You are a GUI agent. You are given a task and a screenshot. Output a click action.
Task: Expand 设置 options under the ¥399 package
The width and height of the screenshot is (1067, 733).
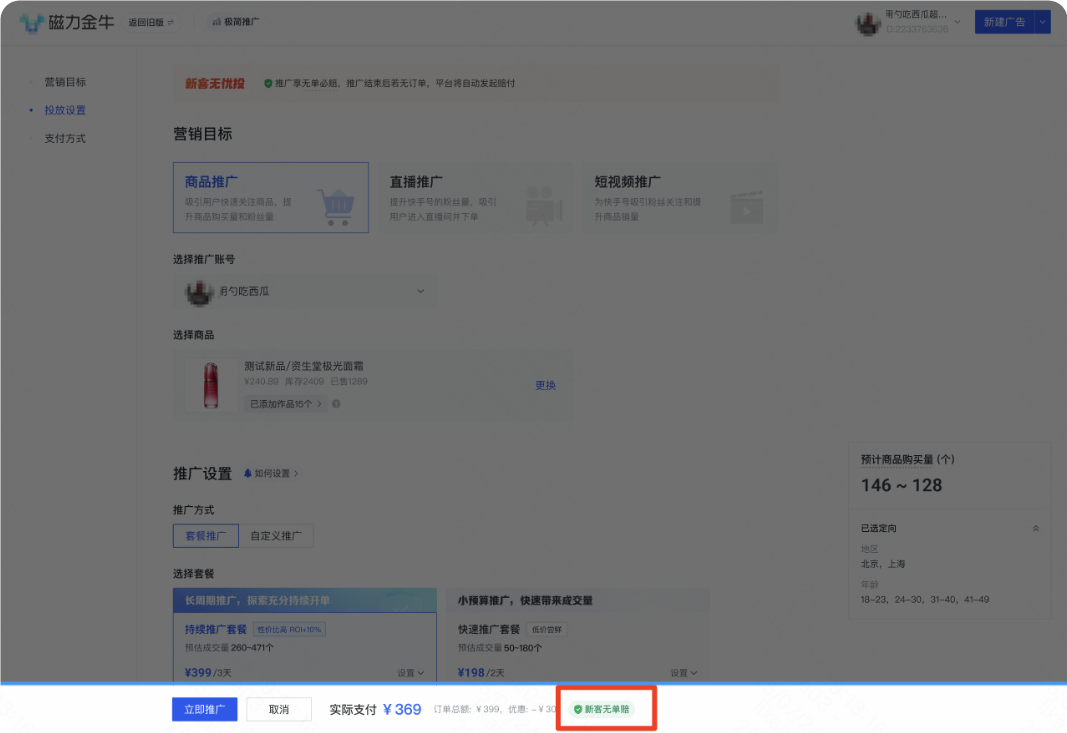(410, 672)
